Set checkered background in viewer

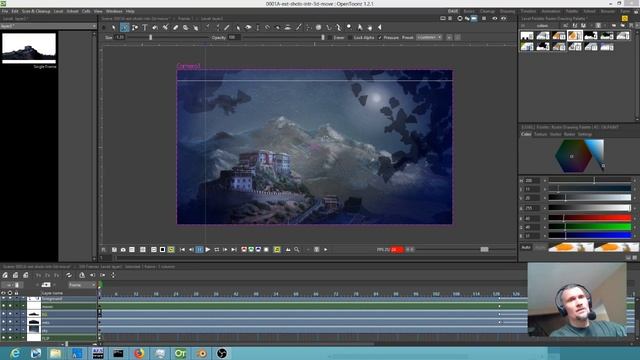coord(171,249)
